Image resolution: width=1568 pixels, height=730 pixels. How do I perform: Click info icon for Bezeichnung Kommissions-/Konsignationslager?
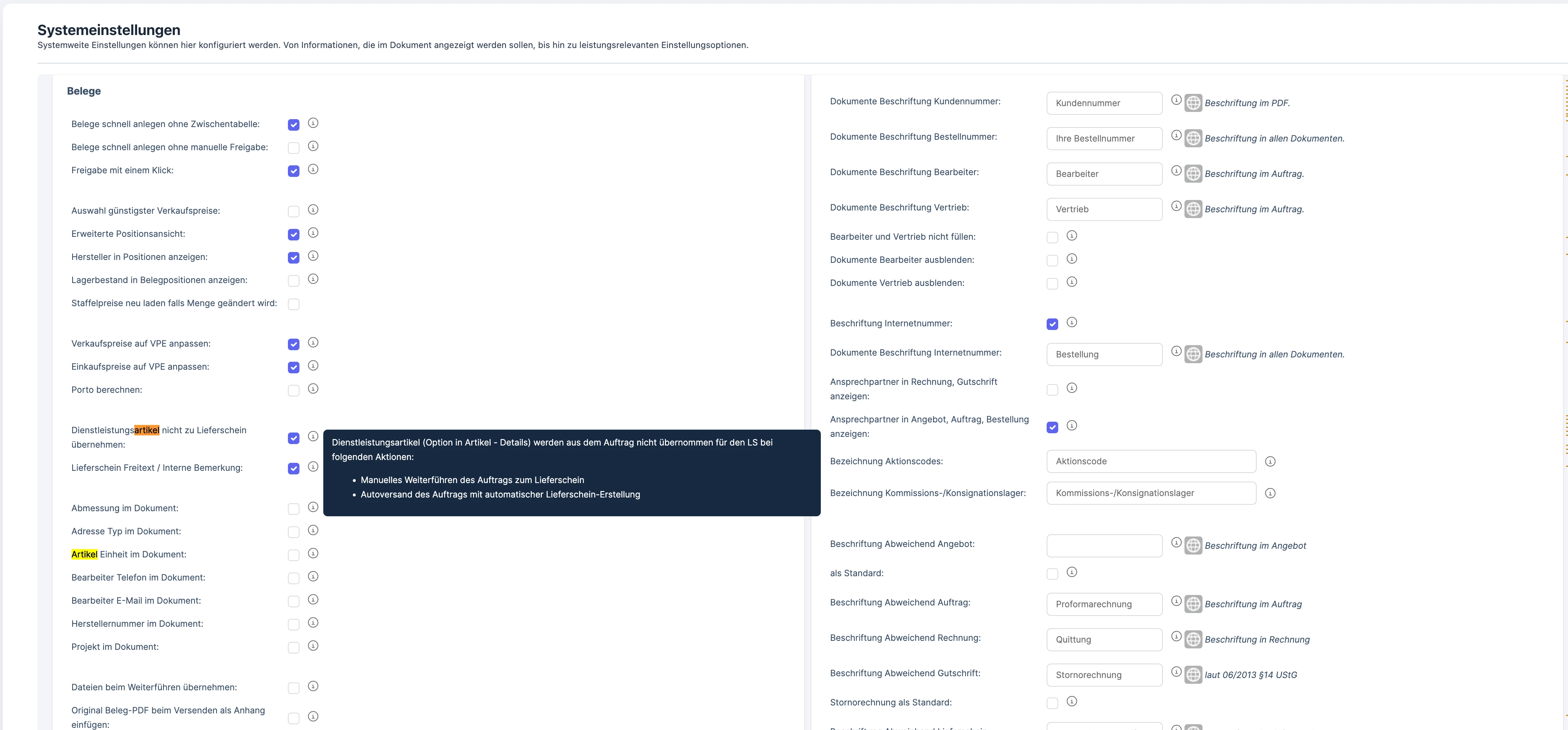point(1270,493)
